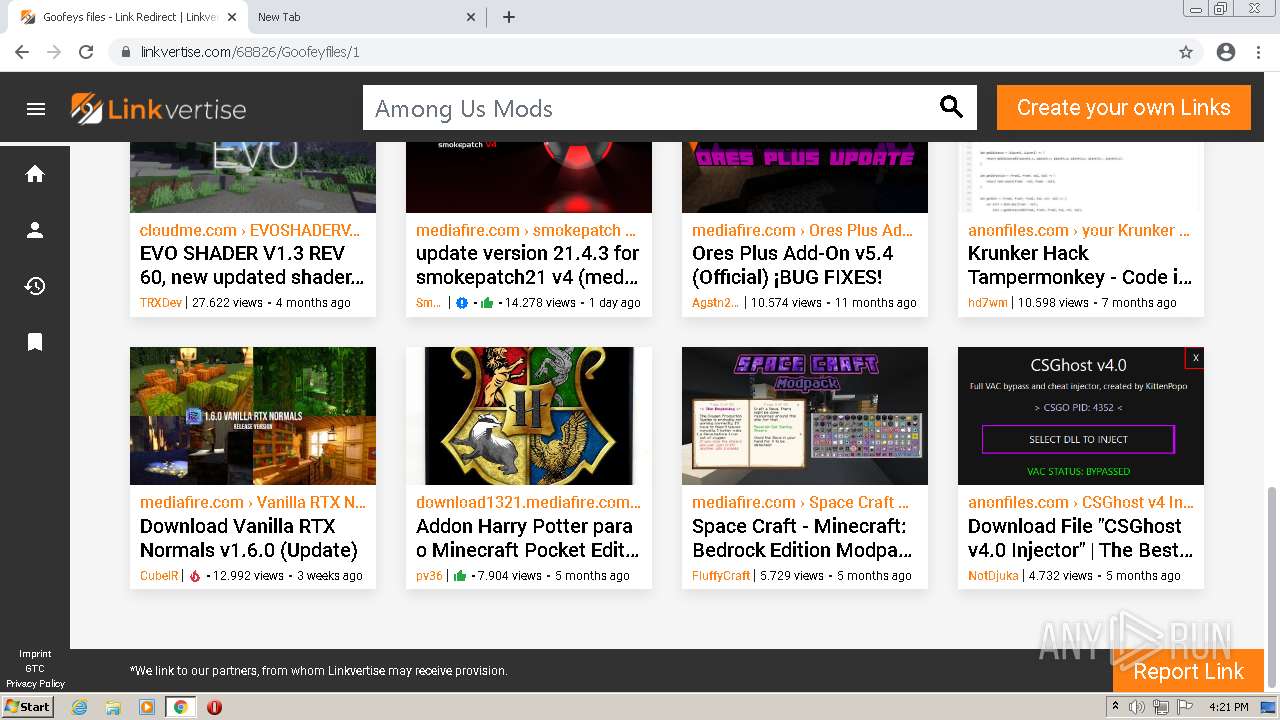Click author hd7wm
The height and width of the screenshot is (720, 1280).
pyautogui.click(x=988, y=303)
